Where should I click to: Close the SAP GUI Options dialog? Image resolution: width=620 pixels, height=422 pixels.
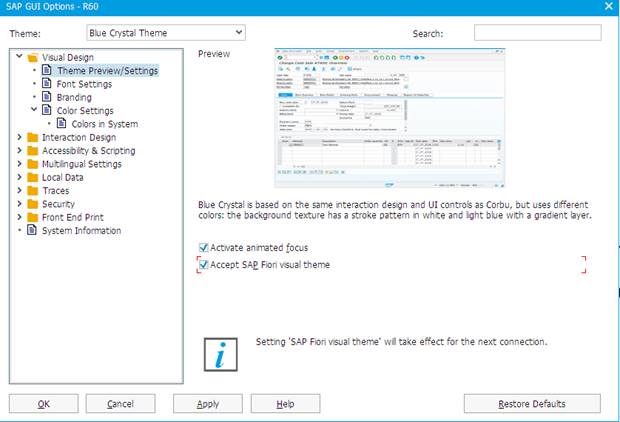(x=609, y=6)
